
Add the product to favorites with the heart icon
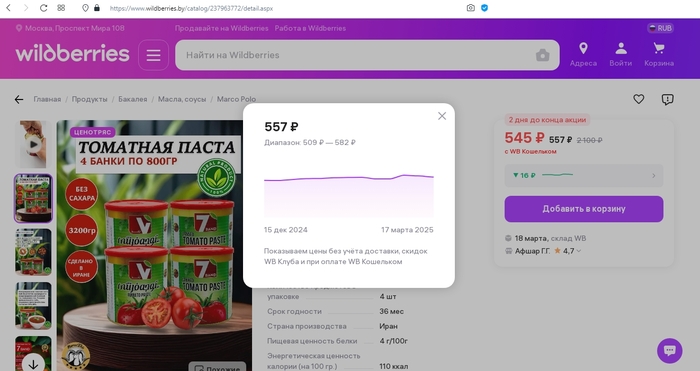[639, 99]
